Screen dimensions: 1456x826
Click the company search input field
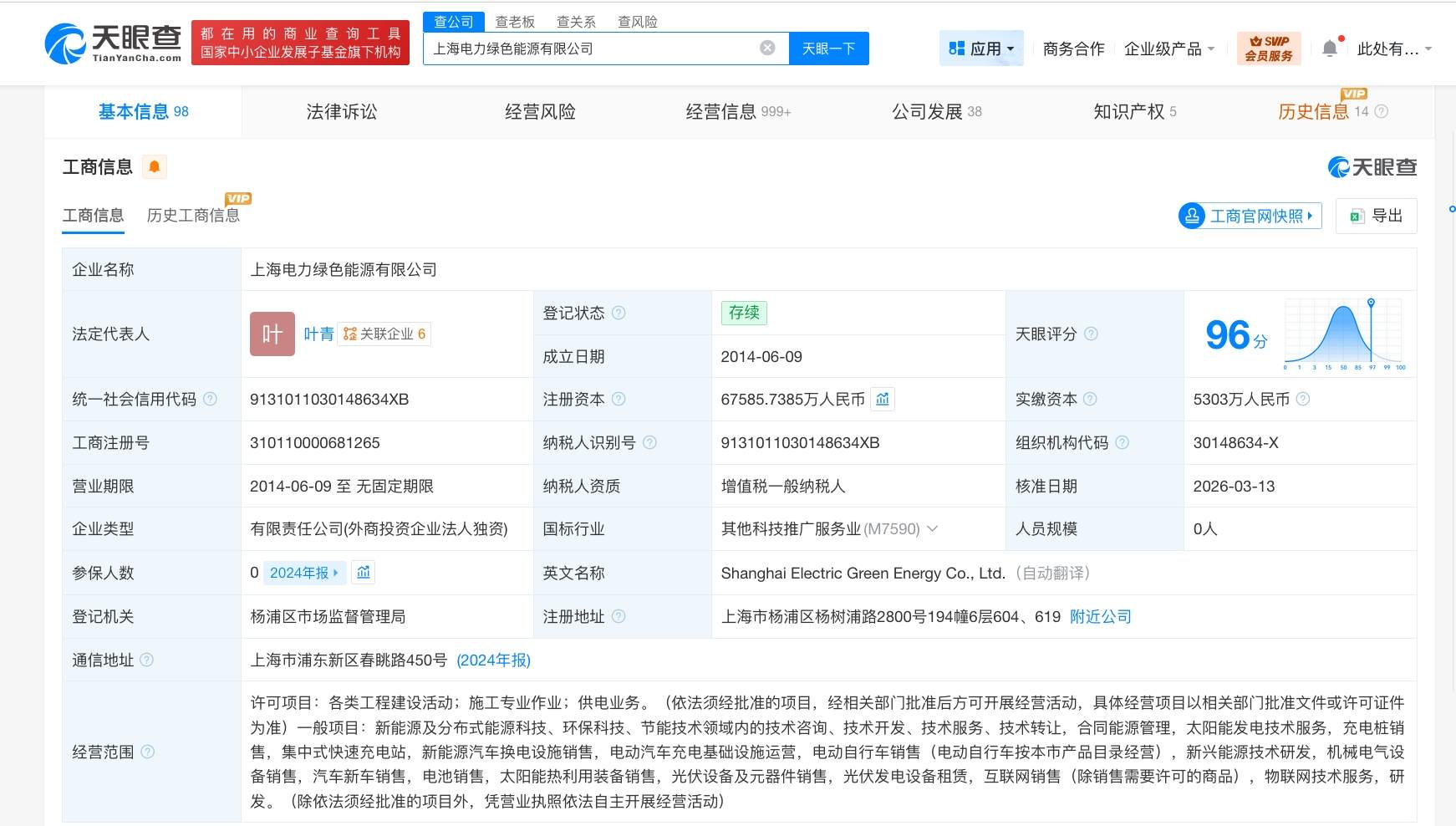(x=589, y=48)
